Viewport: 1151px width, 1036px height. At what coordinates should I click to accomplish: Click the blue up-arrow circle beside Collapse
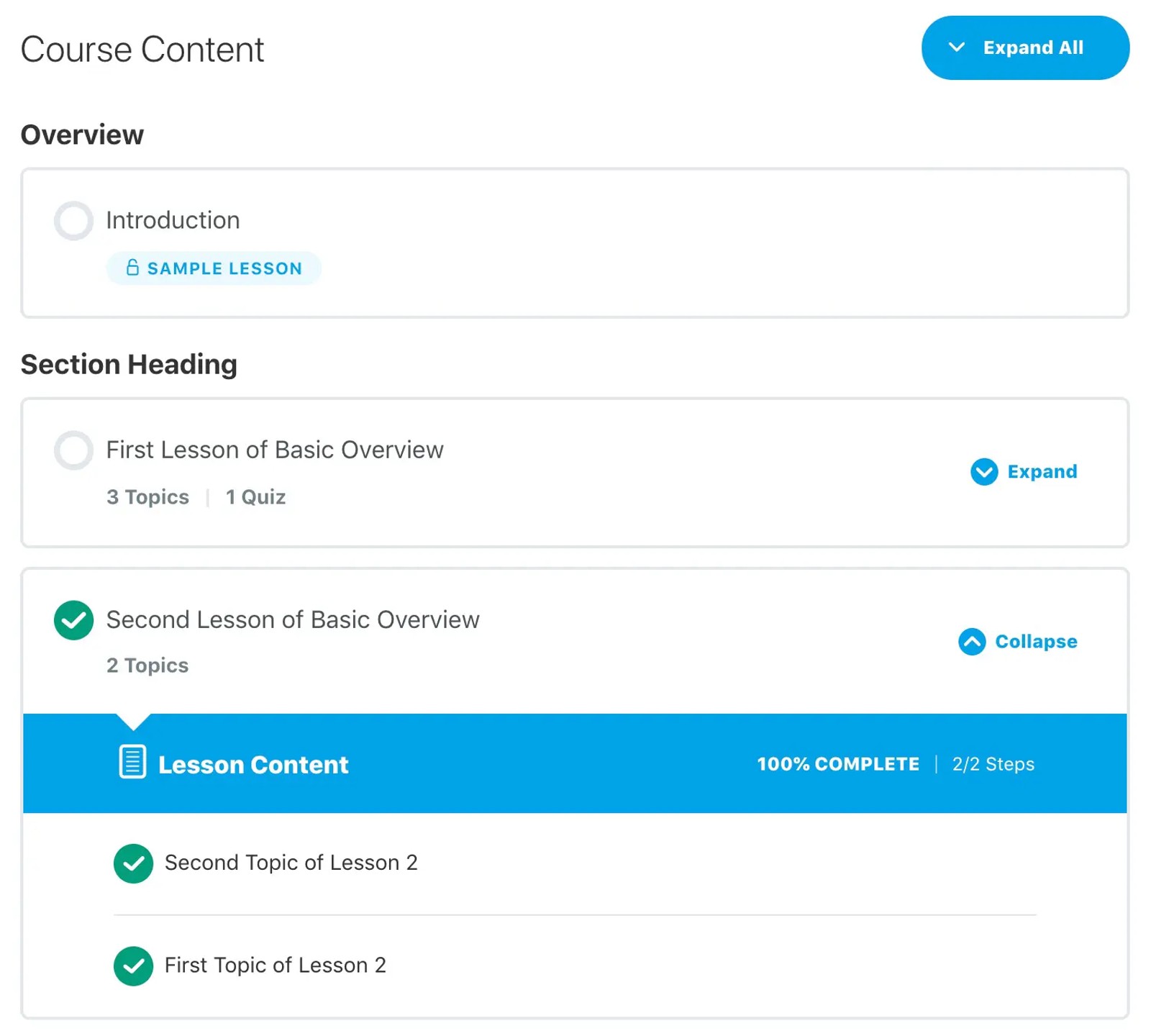(x=972, y=642)
